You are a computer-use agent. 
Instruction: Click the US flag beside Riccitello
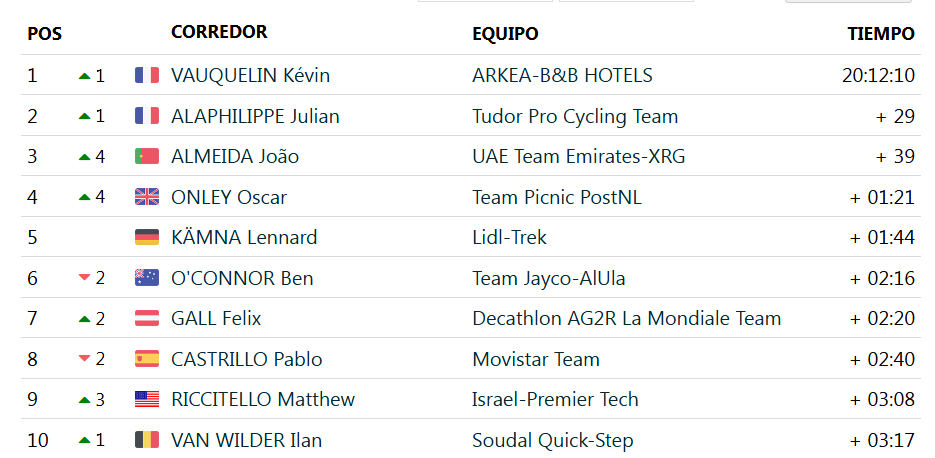147,399
